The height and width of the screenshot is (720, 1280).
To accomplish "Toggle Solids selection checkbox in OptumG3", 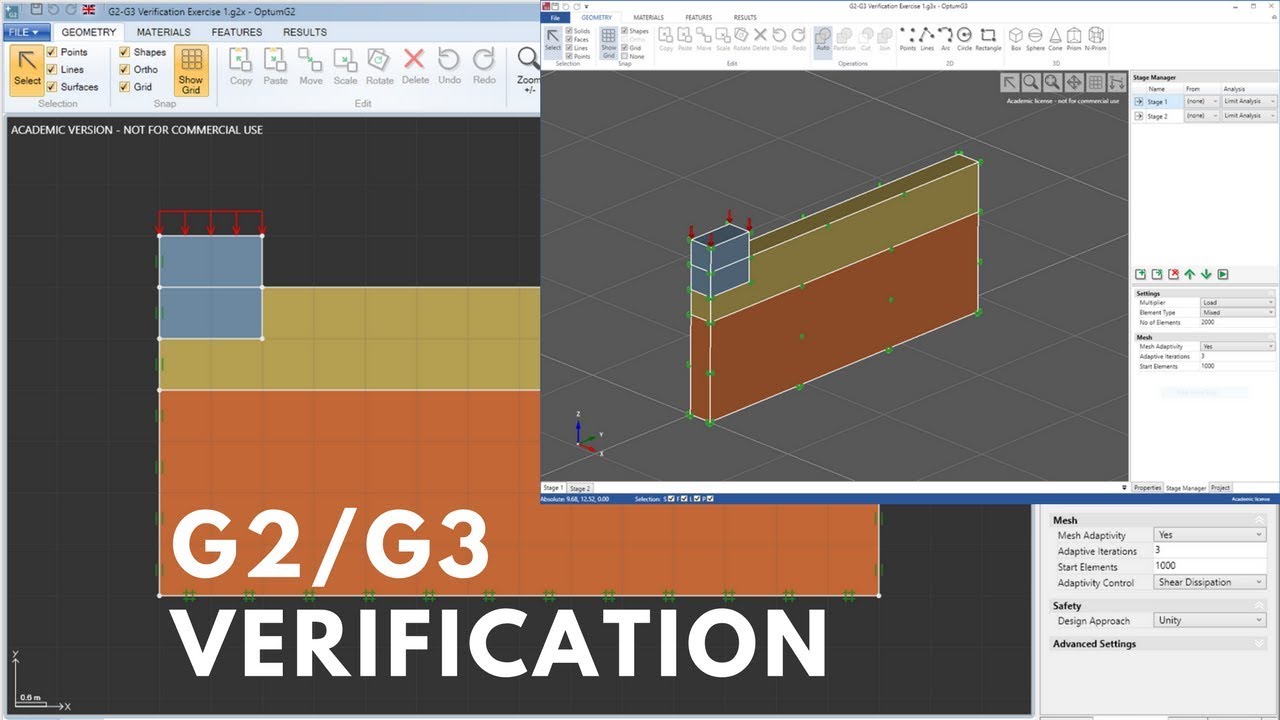I will pyautogui.click(x=569, y=31).
